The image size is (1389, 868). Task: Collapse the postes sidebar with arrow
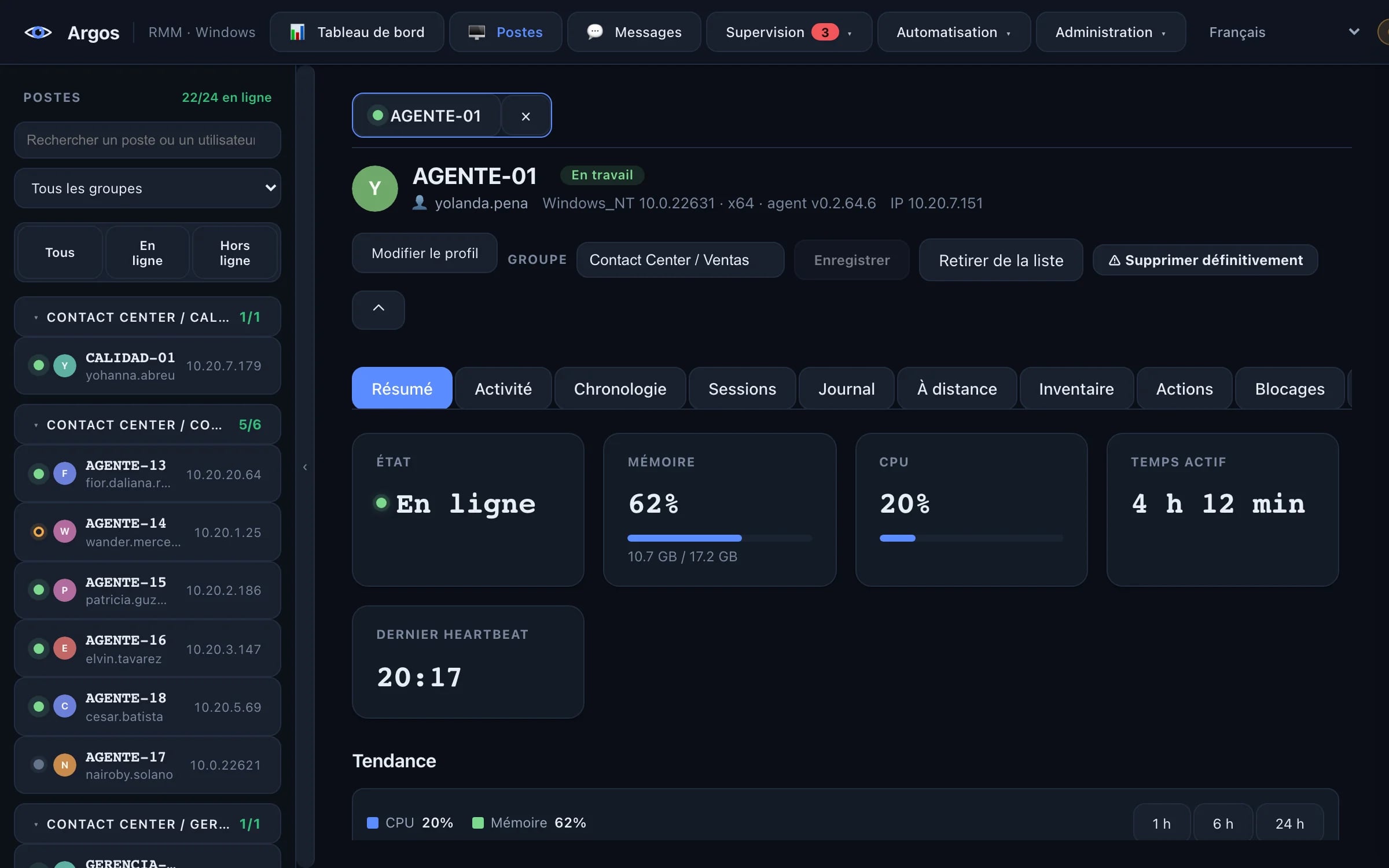pyautogui.click(x=305, y=467)
